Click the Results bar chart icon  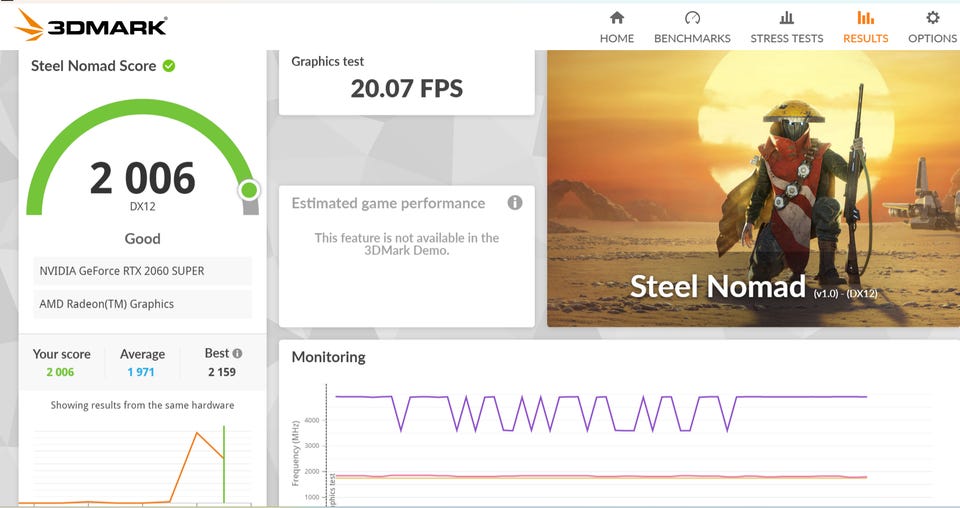pos(865,17)
